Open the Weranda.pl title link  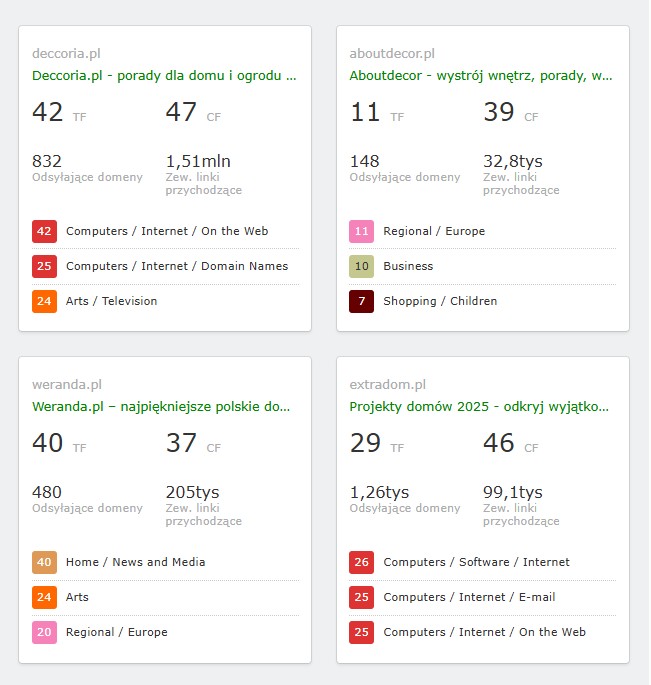click(161, 407)
